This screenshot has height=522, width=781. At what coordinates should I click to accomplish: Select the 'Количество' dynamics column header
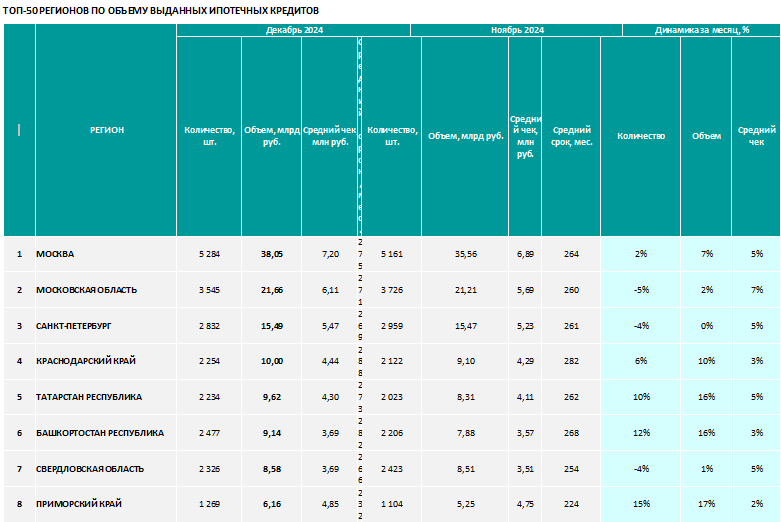click(x=641, y=136)
